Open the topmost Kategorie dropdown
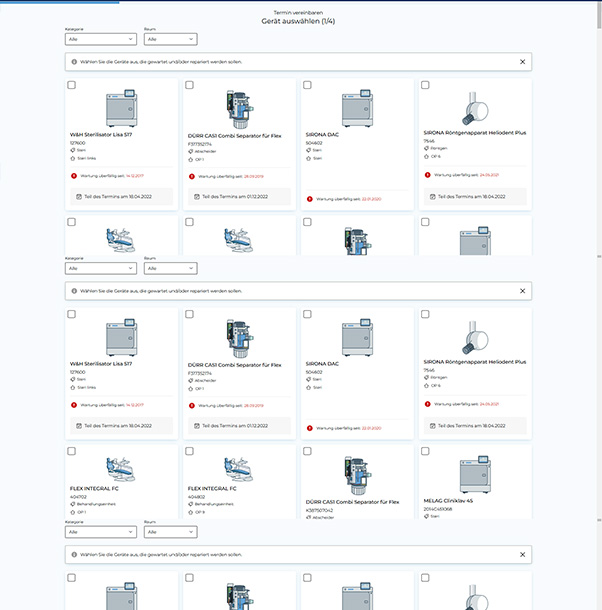This screenshot has width=602, height=610. (x=101, y=39)
